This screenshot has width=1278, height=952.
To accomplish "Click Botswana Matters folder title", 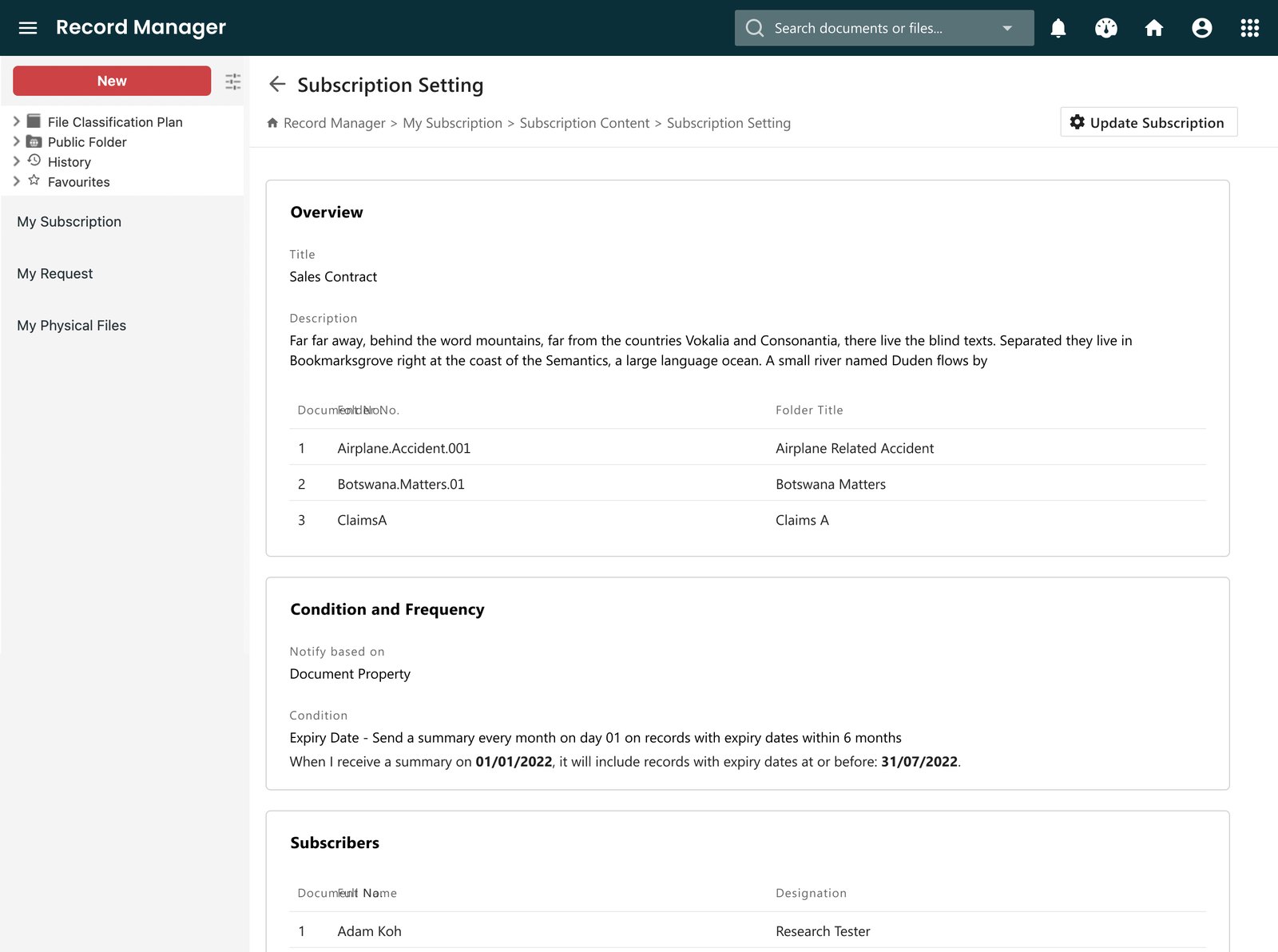I will click(x=831, y=484).
